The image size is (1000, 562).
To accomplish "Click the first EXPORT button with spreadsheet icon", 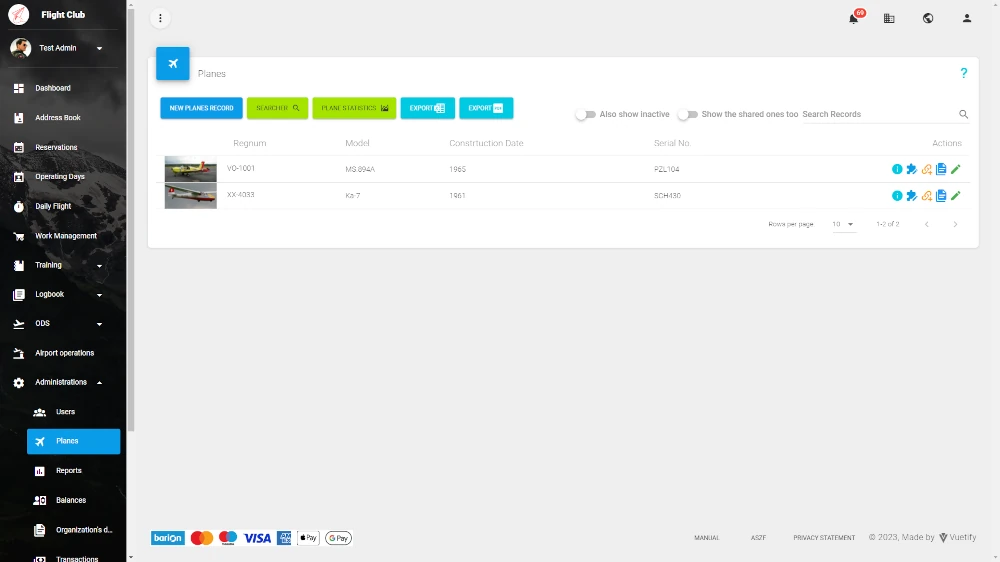I will 427,108.
